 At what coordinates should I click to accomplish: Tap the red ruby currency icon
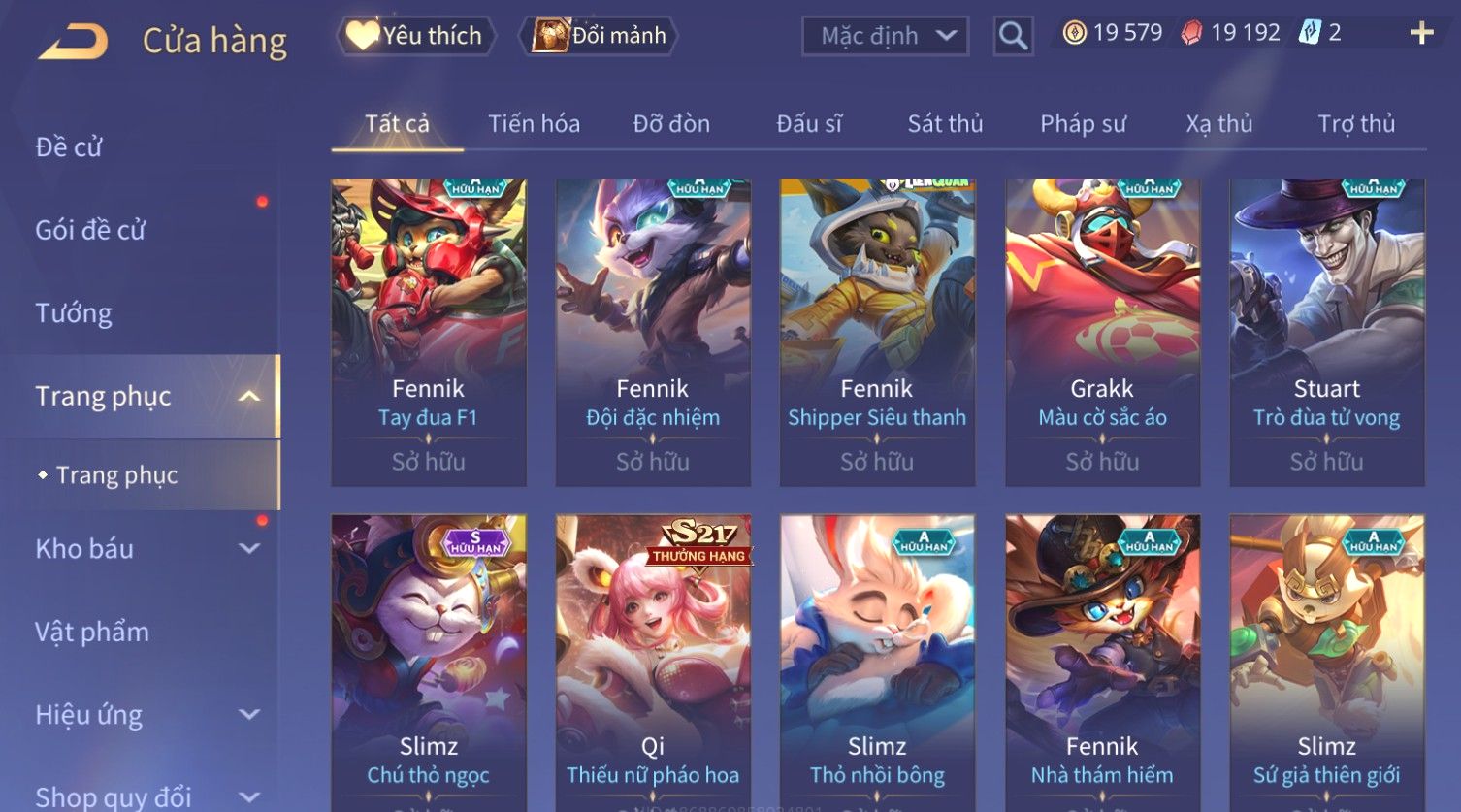coord(1191,33)
